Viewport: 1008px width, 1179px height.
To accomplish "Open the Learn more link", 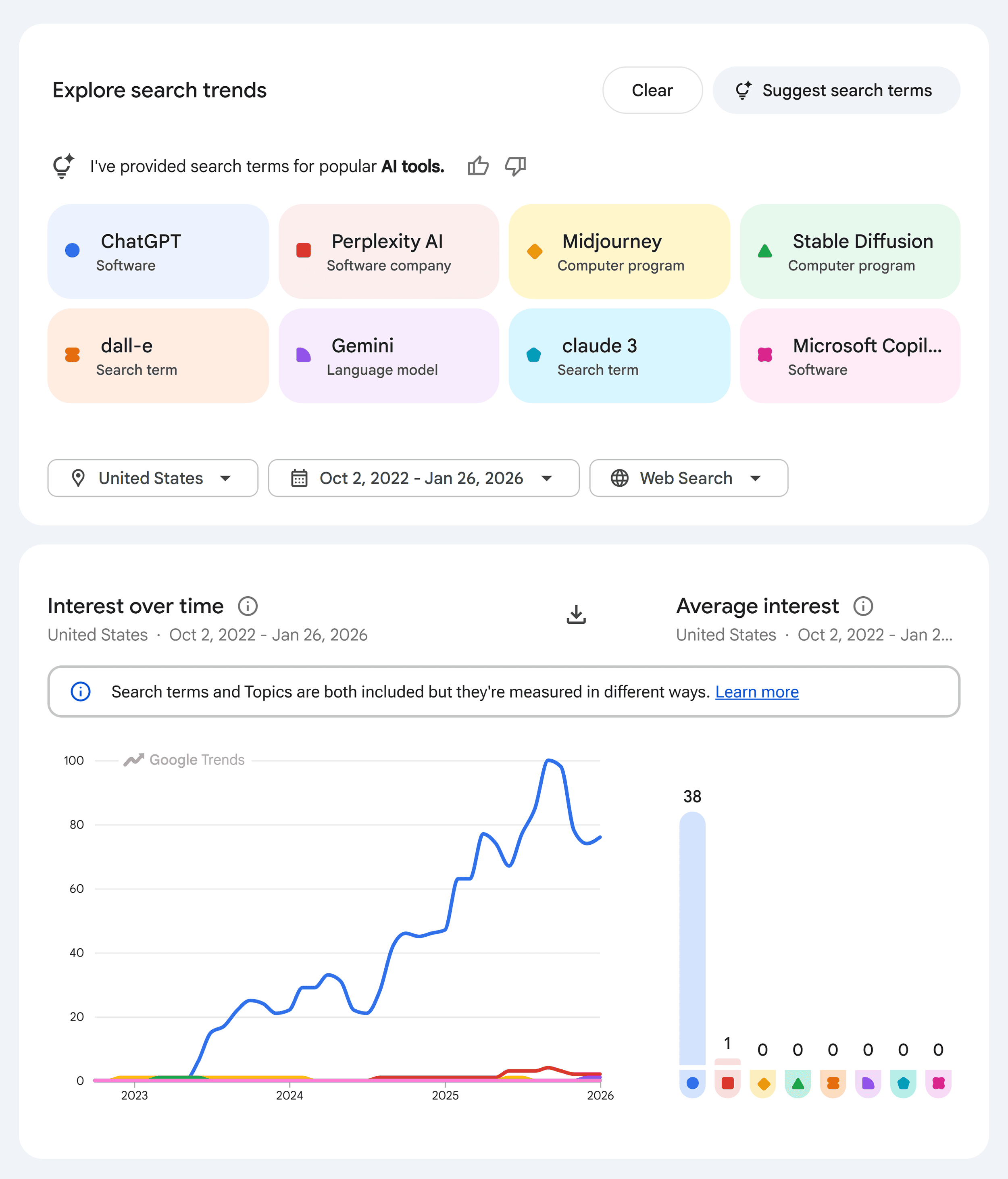I will pos(756,692).
